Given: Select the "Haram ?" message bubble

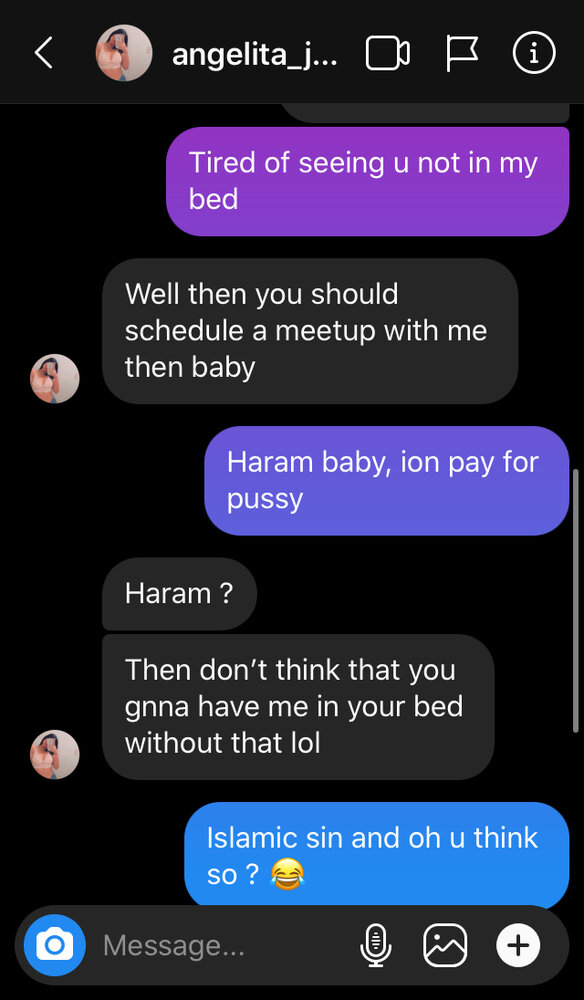Looking at the screenshot, I should (179, 594).
